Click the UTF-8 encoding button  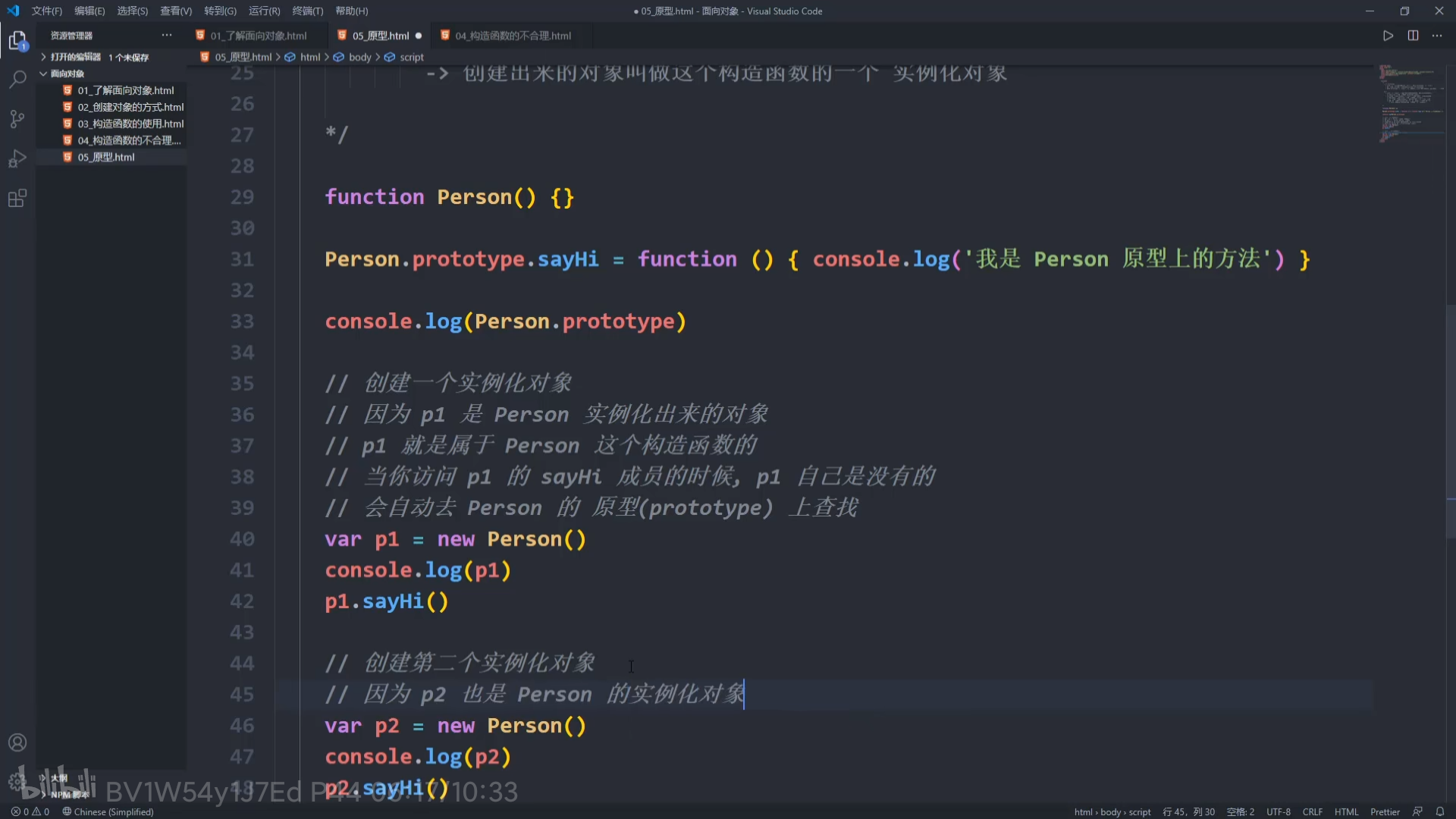pos(1278,811)
